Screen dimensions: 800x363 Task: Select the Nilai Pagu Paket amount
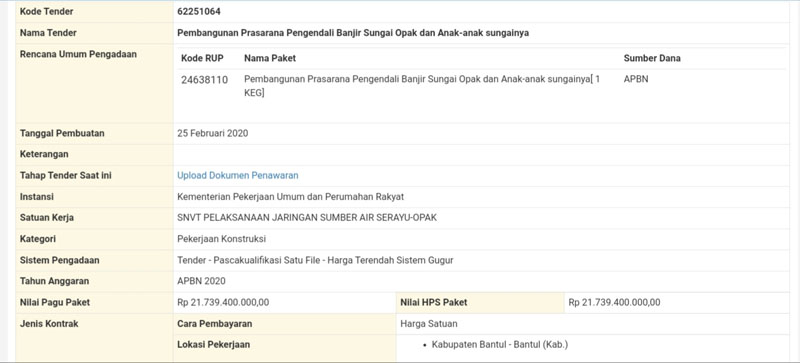[223, 303]
